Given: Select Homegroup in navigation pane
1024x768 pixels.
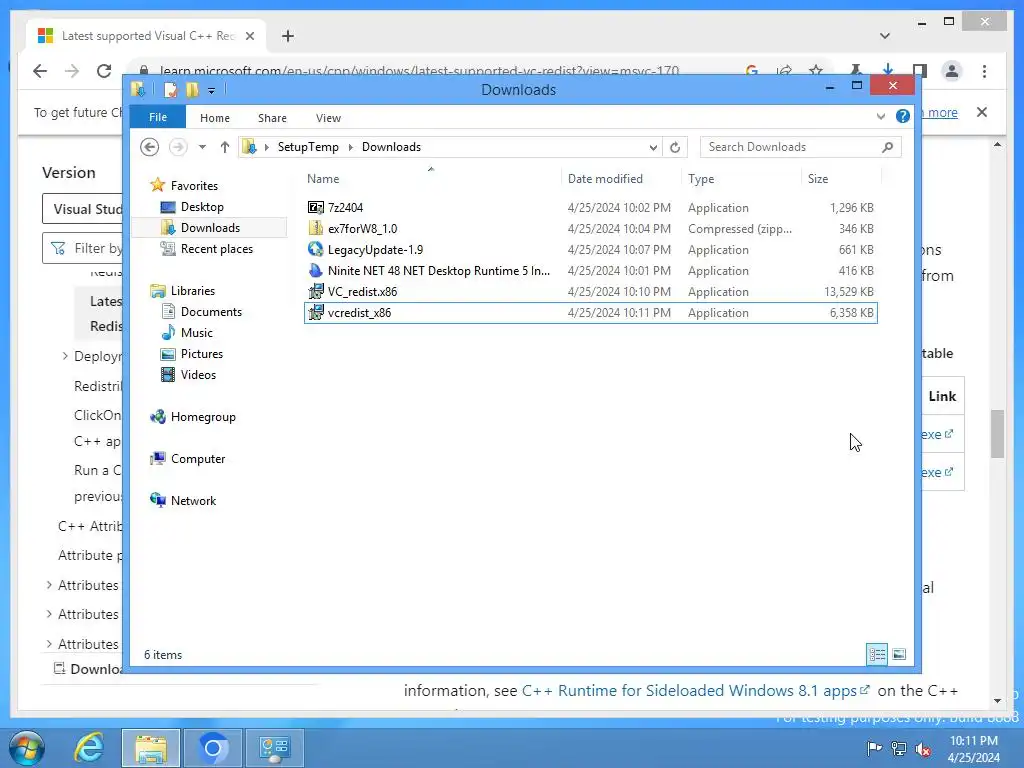Looking at the screenshot, I should coord(203,417).
